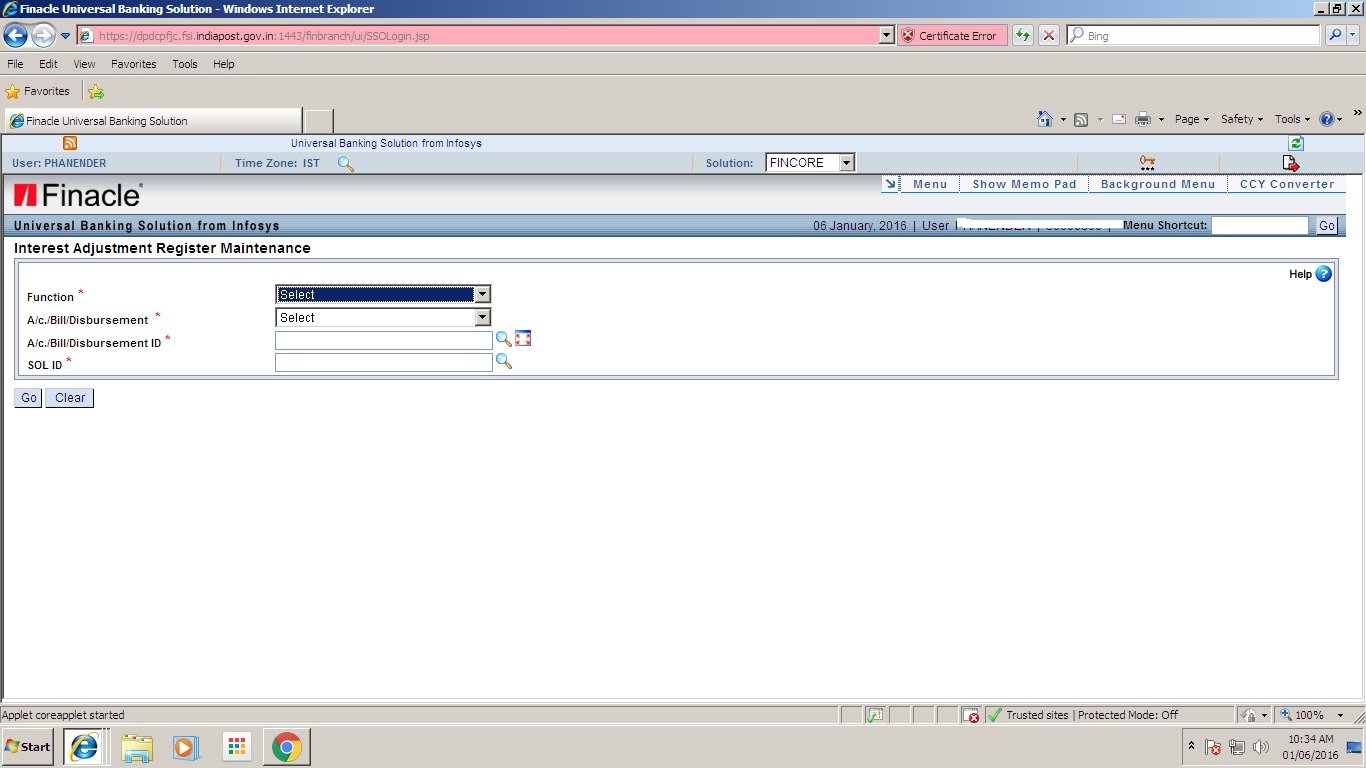The width and height of the screenshot is (1366, 768).
Task: Click the green refresh icon above the key
Action: pos(1294,142)
